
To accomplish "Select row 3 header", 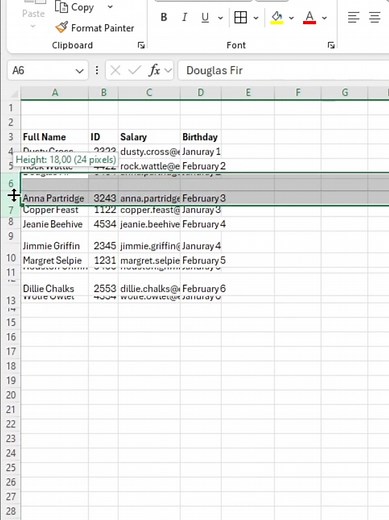I will click(11, 137).
